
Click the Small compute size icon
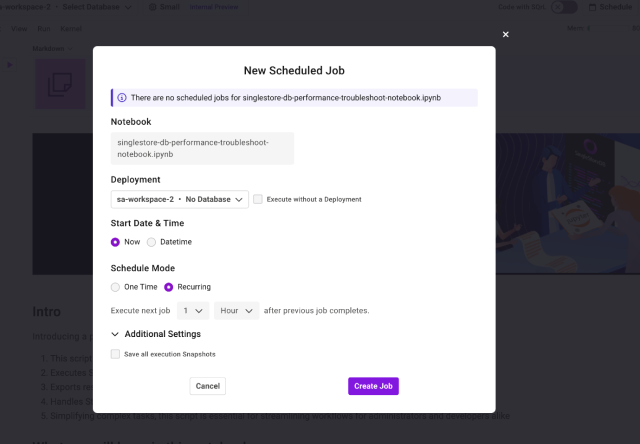pos(153,7)
